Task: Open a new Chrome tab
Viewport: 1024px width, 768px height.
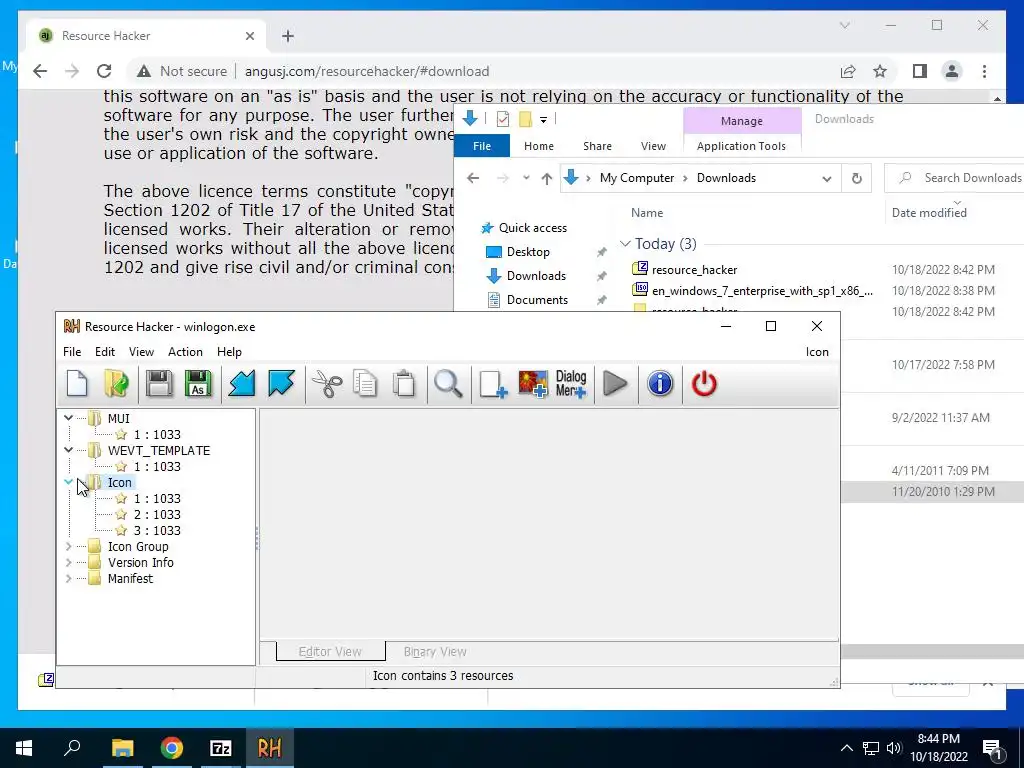Action: tap(288, 36)
